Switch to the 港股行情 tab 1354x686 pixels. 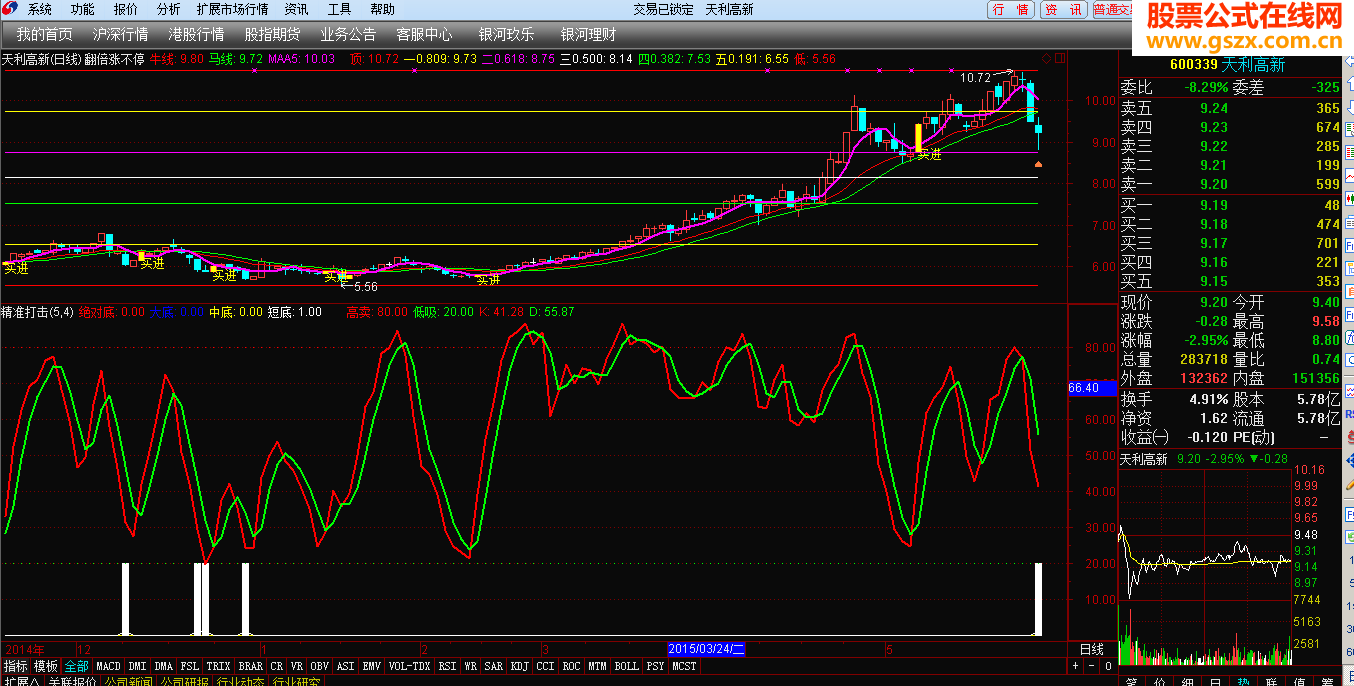click(x=196, y=34)
